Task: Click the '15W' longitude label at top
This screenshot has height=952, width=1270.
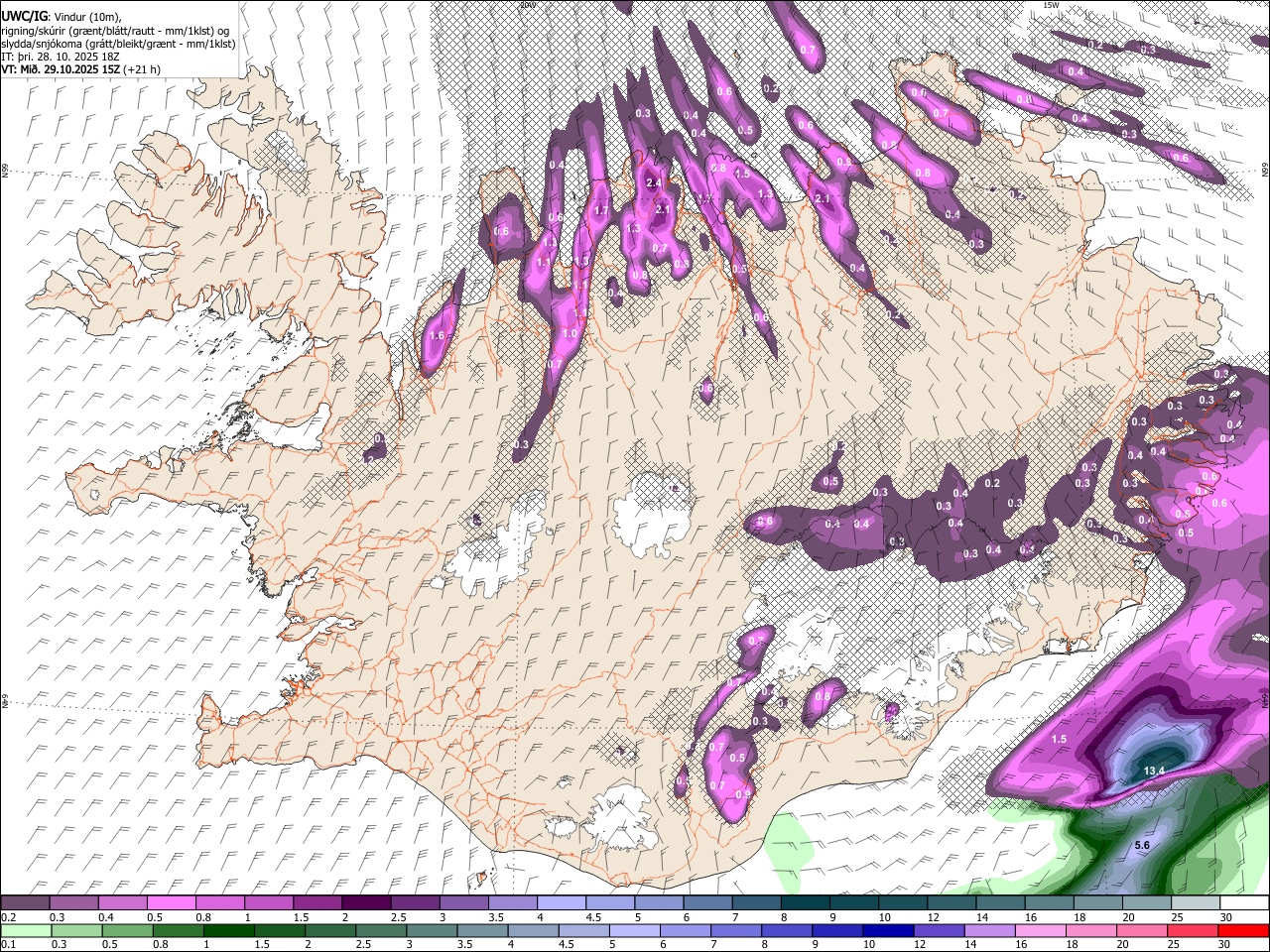Action: 1052,5
